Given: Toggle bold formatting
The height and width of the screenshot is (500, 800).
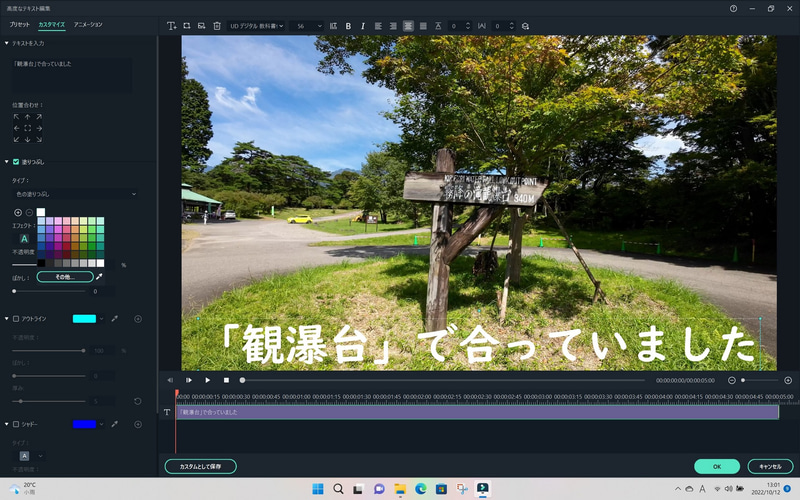Looking at the screenshot, I should (348, 26).
